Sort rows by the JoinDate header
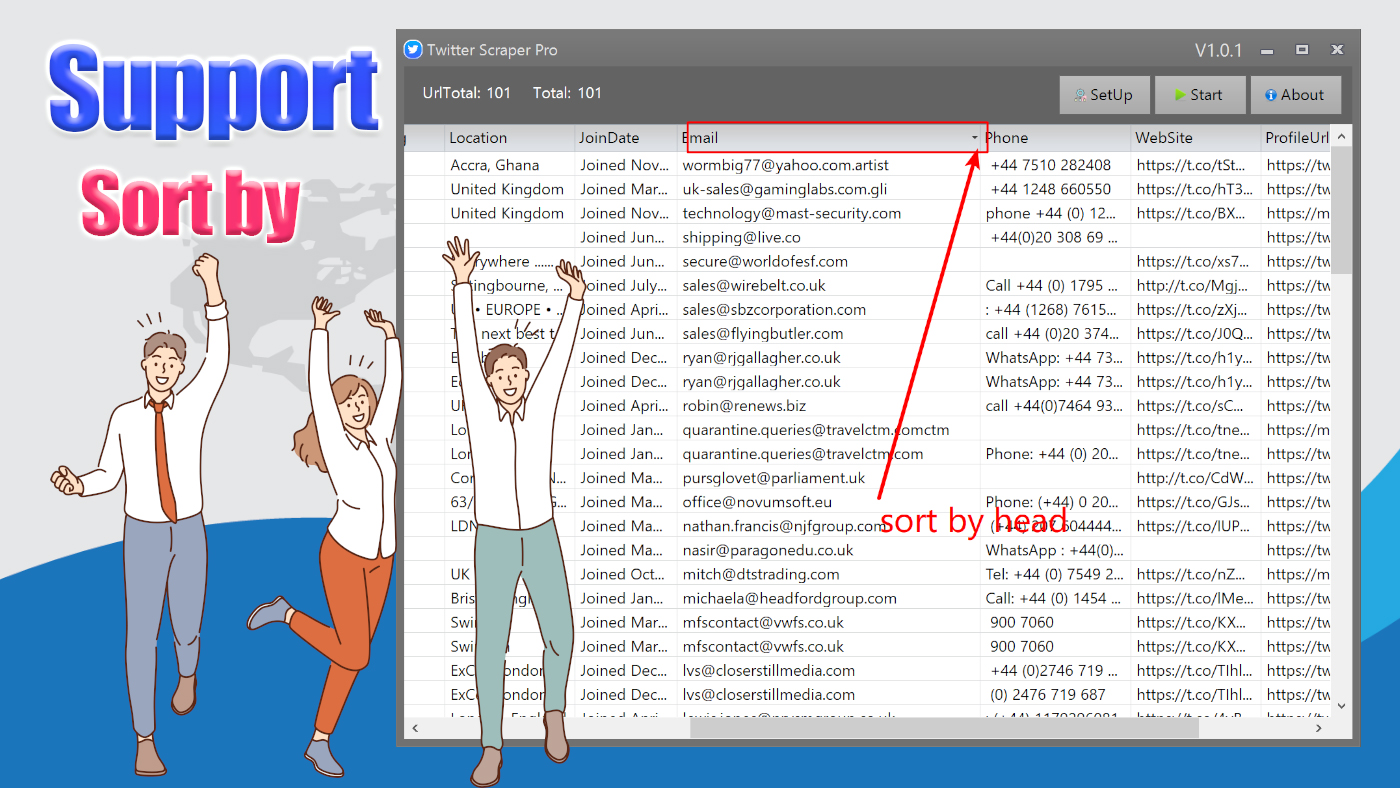Screen dimensions: 1400x788 [x=627, y=138]
